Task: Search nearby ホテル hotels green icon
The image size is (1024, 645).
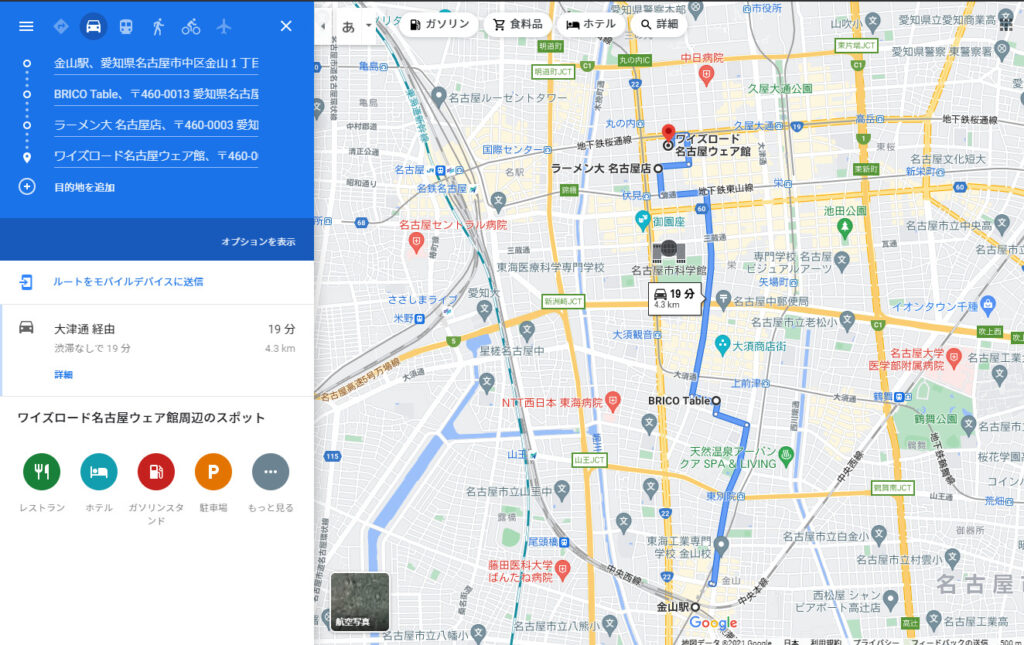Action: 99,471
